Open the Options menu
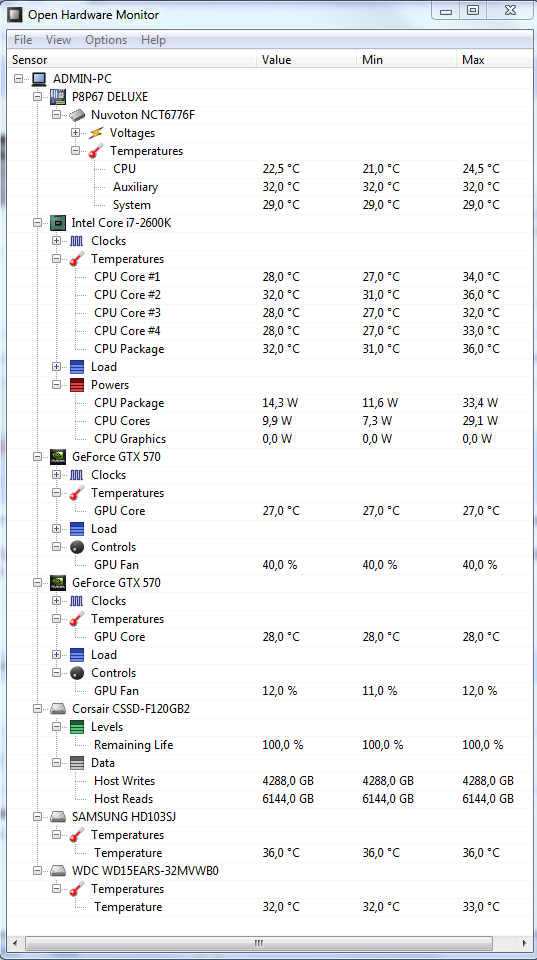 tap(106, 40)
